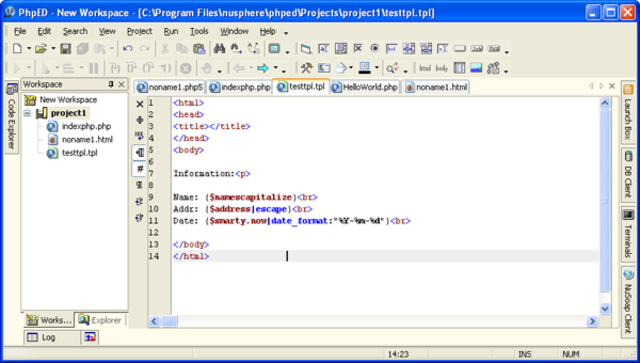Click Find Next binoculars-with-arrow icon

(x=236, y=49)
